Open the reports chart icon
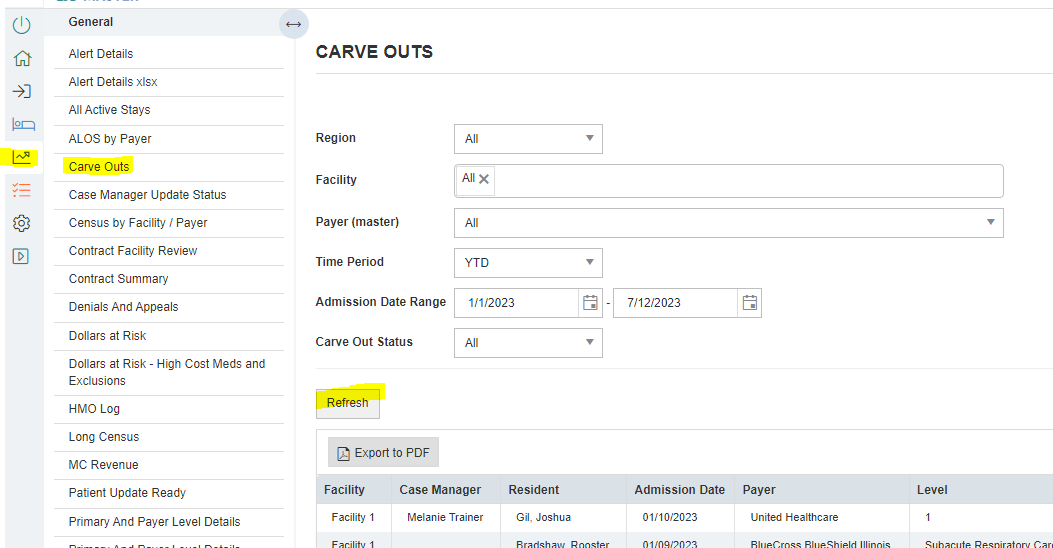Image resolution: width=1053 pixels, height=548 pixels. click(21, 157)
